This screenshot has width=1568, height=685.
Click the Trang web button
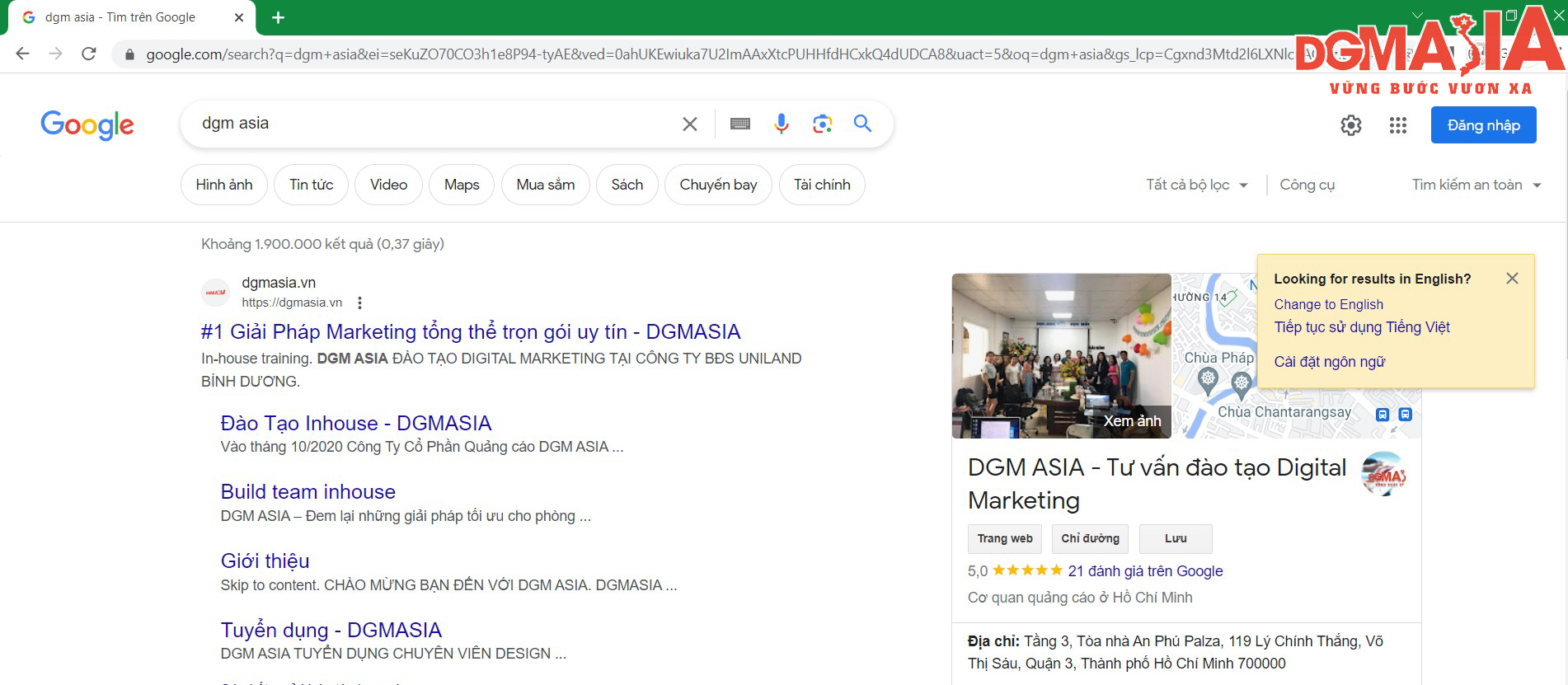1005,538
